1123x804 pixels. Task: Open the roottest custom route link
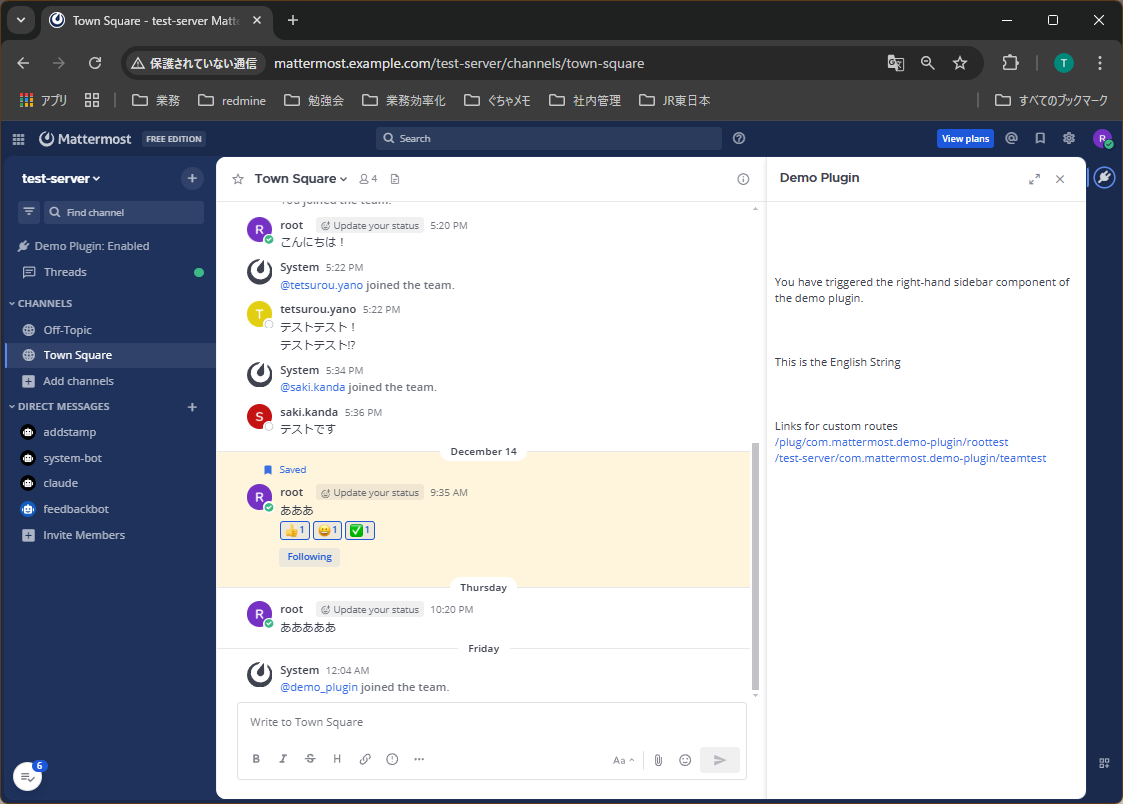click(x=891, y=442)
